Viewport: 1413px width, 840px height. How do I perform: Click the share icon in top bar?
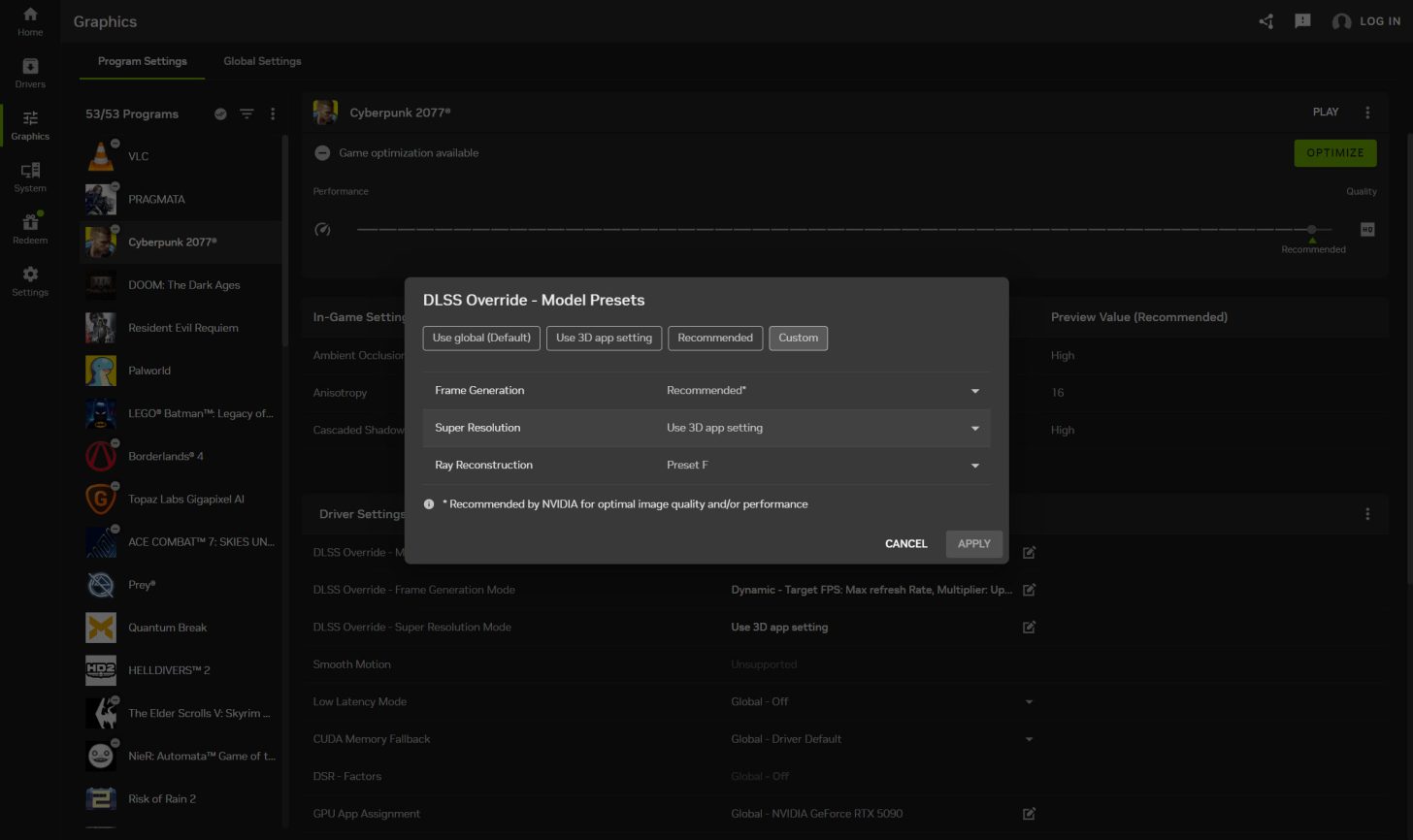pyautogui.click(x=1265, y=21)
